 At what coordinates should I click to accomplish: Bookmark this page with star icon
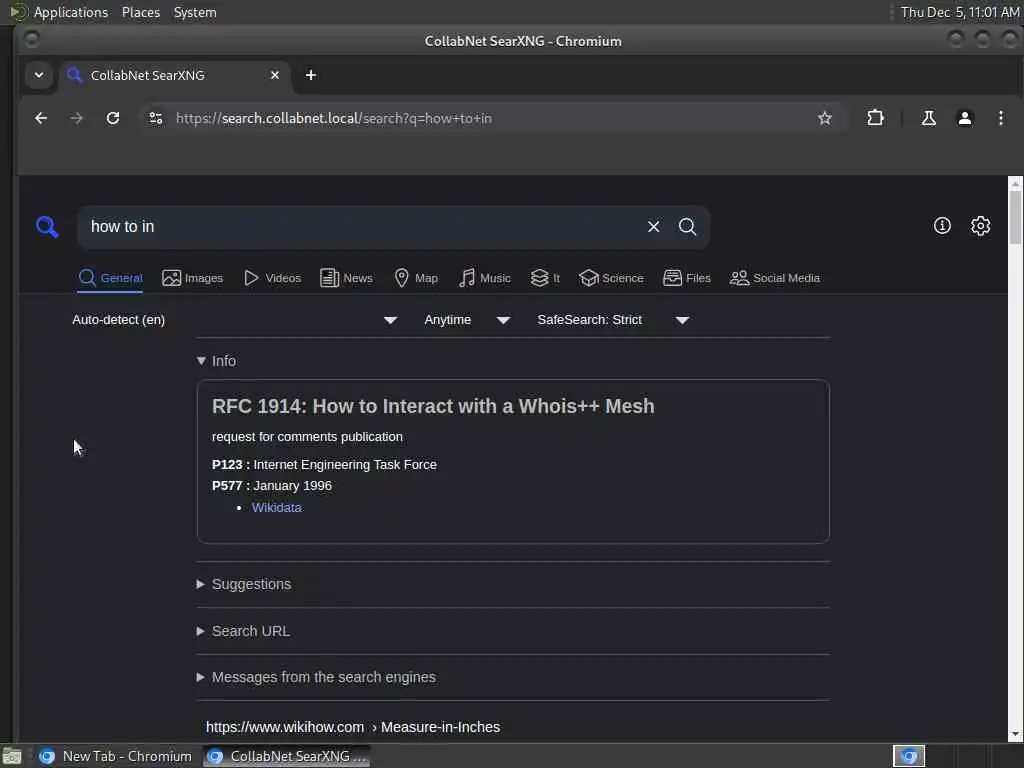pyautogui.click(x=825, y=118)
